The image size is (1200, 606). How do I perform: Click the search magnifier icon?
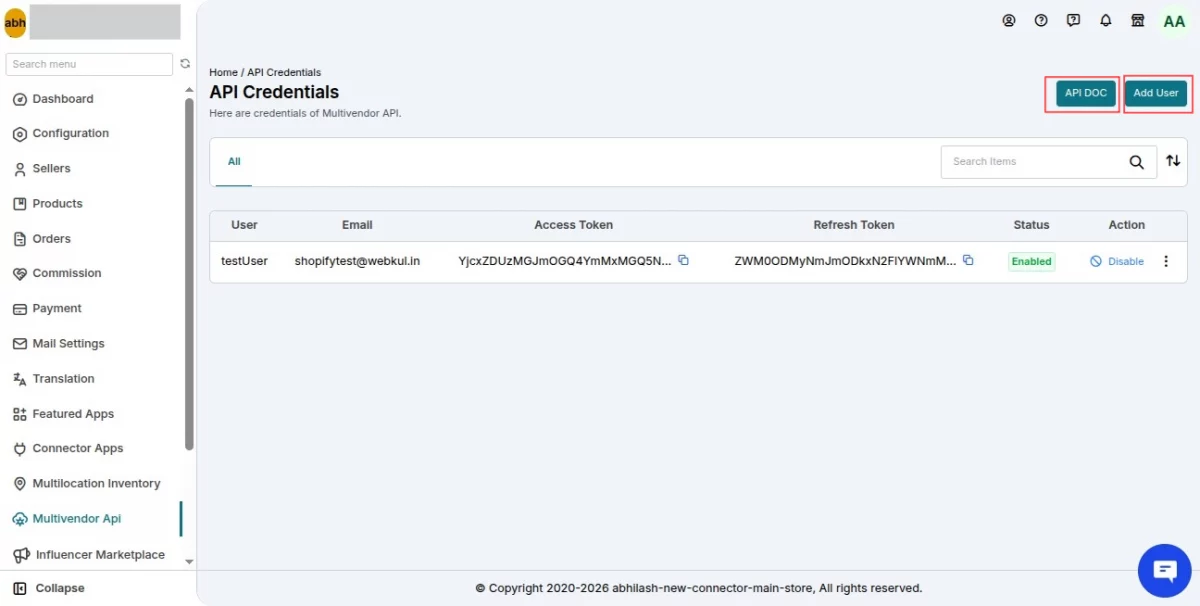[x=1137, y=162]
